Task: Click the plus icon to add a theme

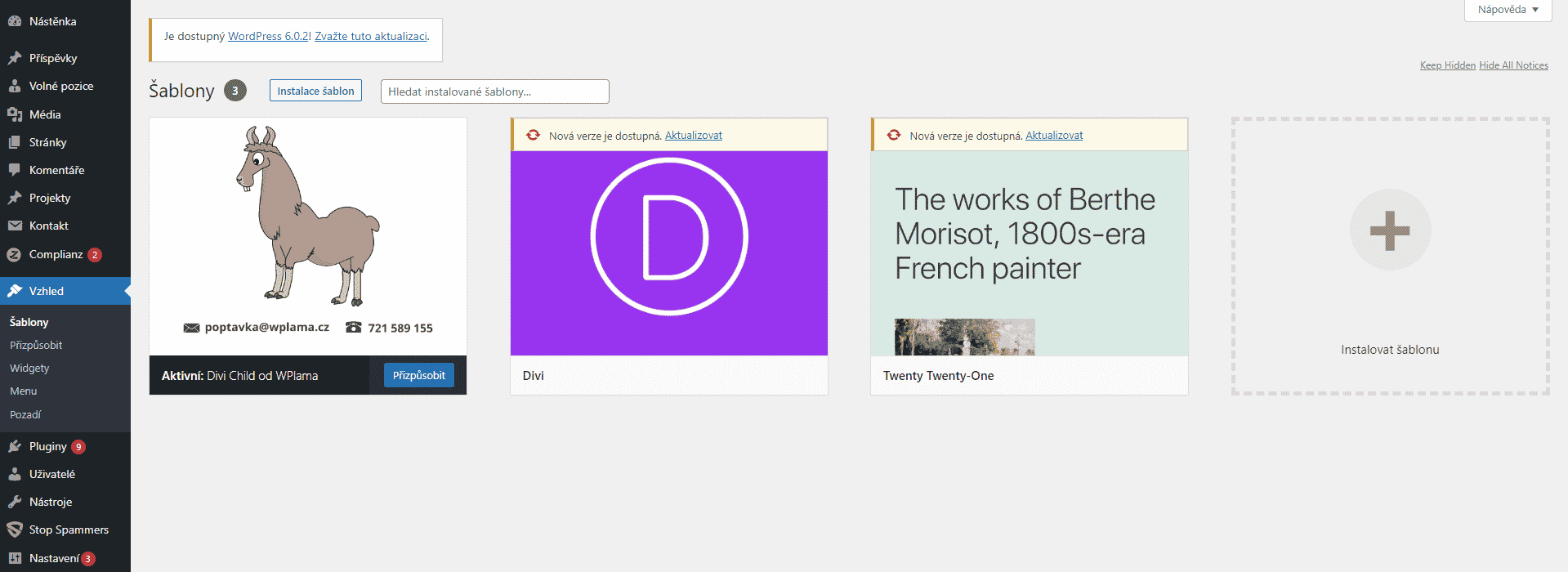Action: pos(1390,230)
